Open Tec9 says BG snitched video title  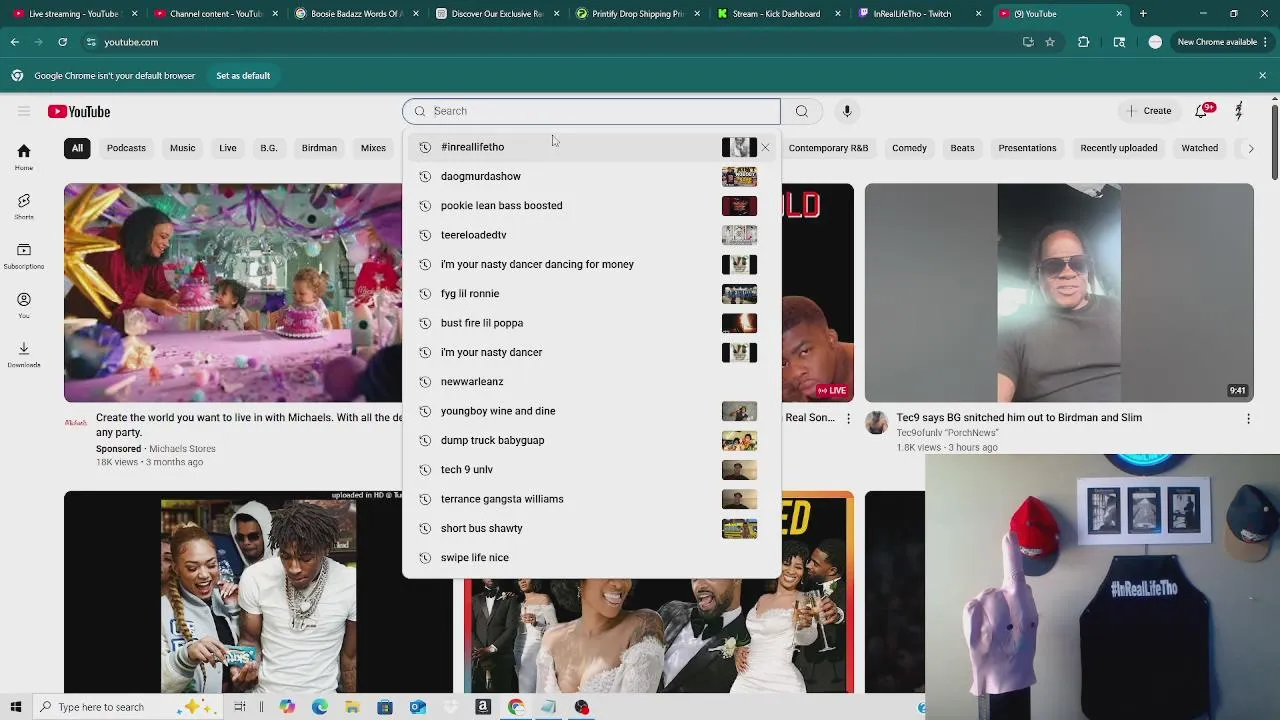[1019, 418]
